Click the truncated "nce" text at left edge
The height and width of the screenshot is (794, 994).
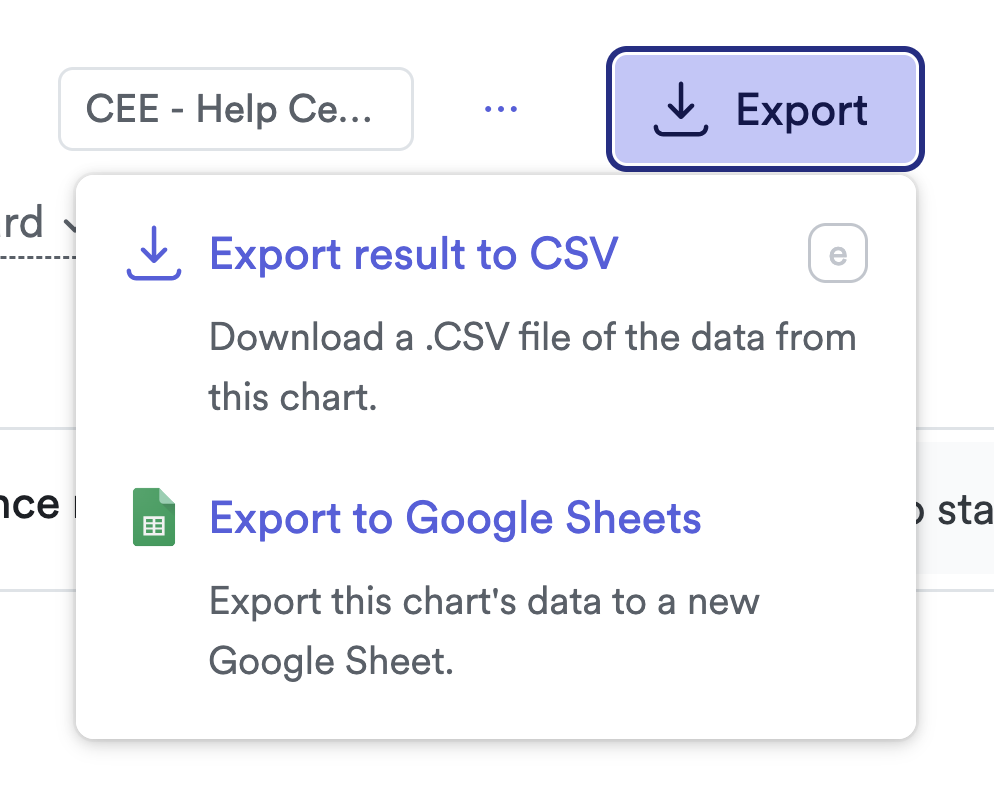[x=30, y=505]
